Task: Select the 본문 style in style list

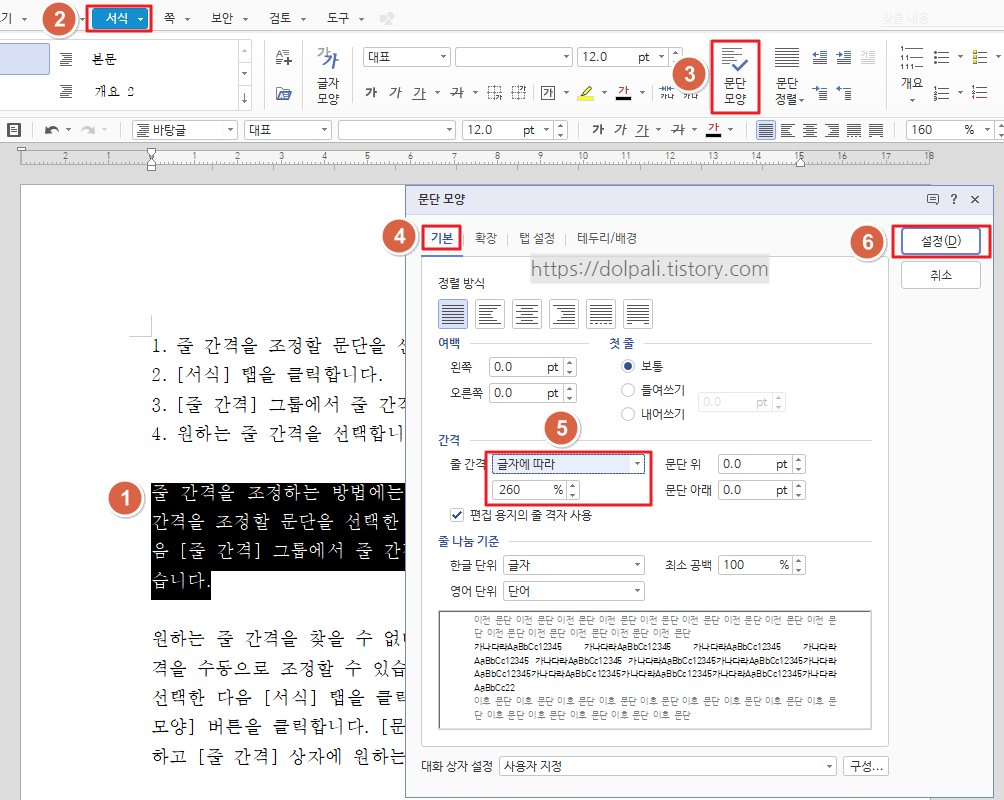Action: 104,60
